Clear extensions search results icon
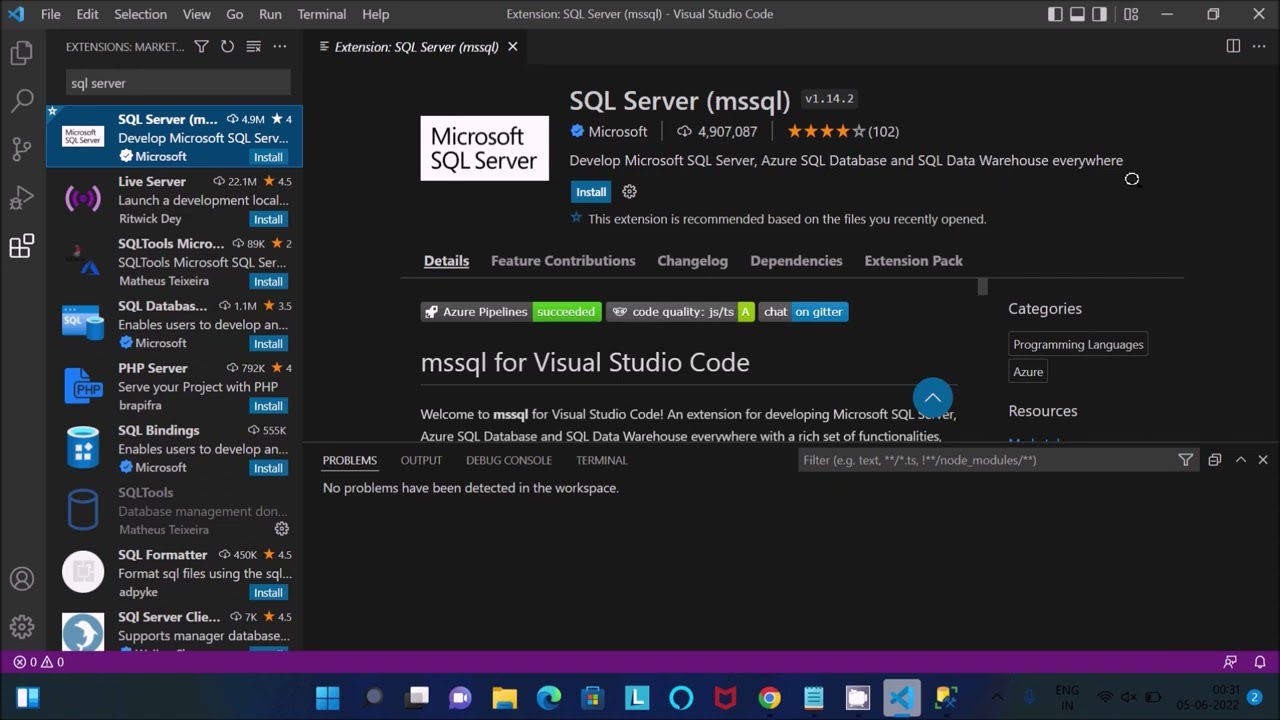 pos(253,47)
